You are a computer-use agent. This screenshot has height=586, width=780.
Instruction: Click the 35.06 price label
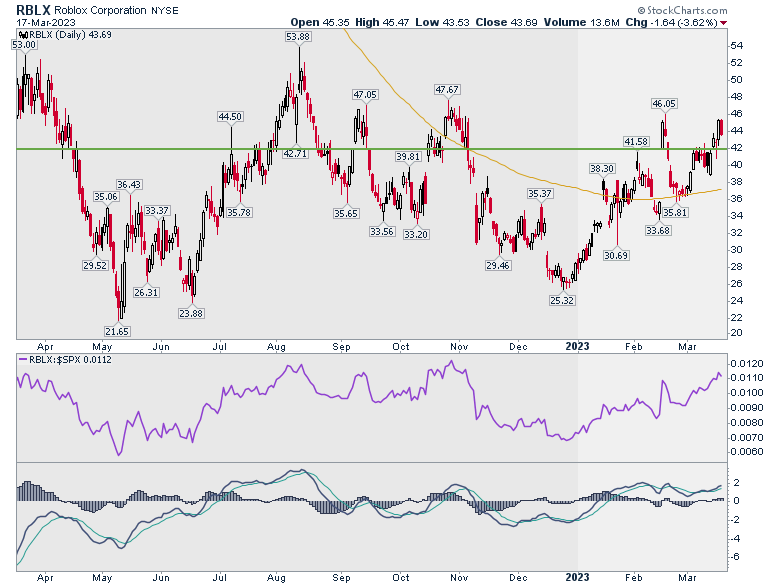coord(105,196)
